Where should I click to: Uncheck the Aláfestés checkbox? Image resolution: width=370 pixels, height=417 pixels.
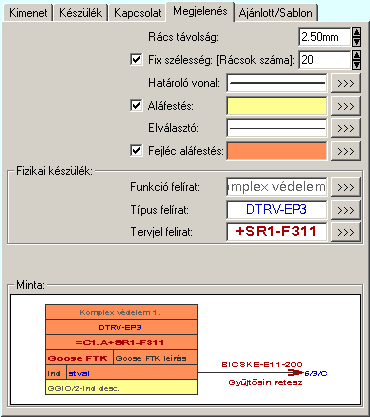point(136,105)
